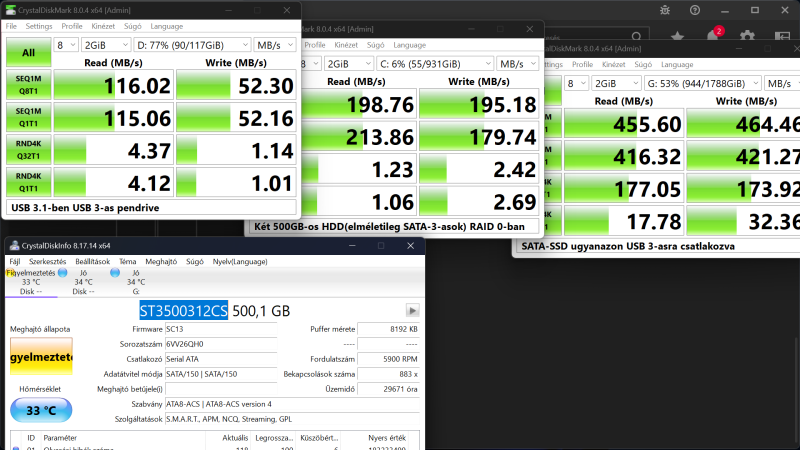Open Téma menu in CrystalDiskInfo

(x=128, y=261)
